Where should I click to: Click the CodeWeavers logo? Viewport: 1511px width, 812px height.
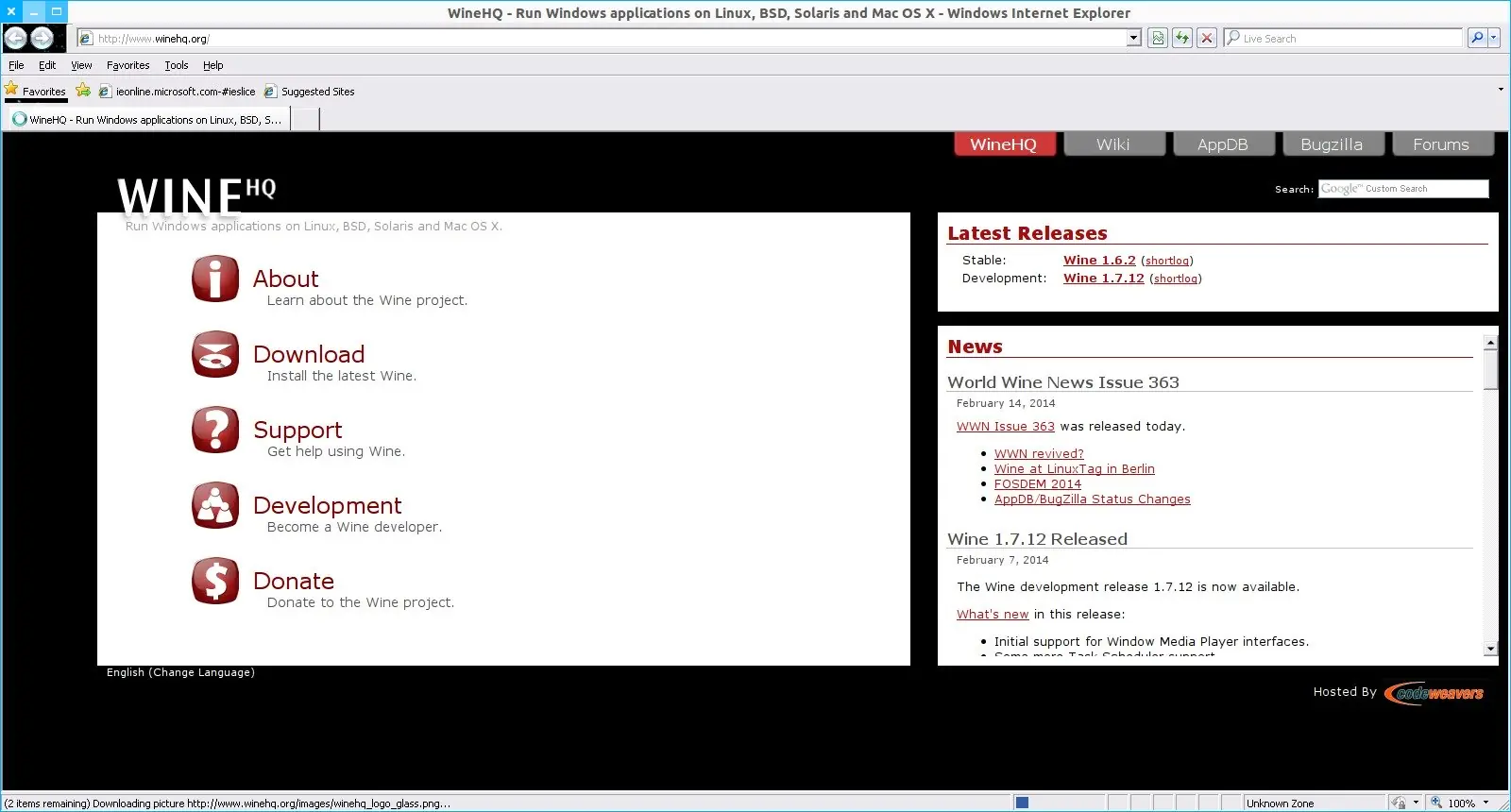tap(1435, 693)
